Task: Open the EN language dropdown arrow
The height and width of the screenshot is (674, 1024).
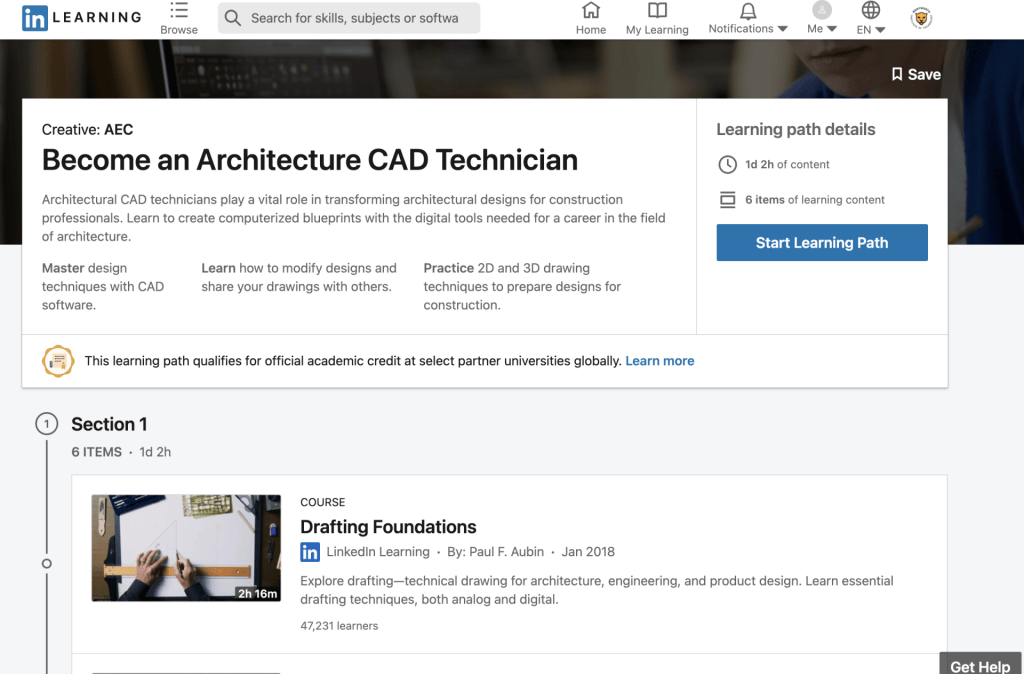Action: tap(880, 30)
